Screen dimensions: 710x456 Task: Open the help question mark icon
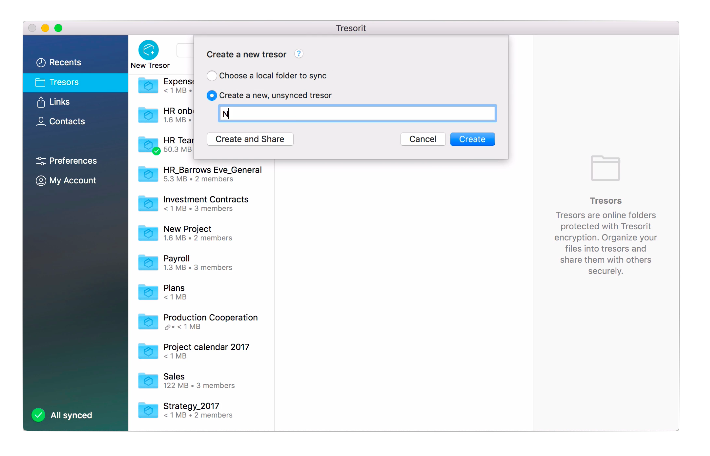(x=298, y=54)
